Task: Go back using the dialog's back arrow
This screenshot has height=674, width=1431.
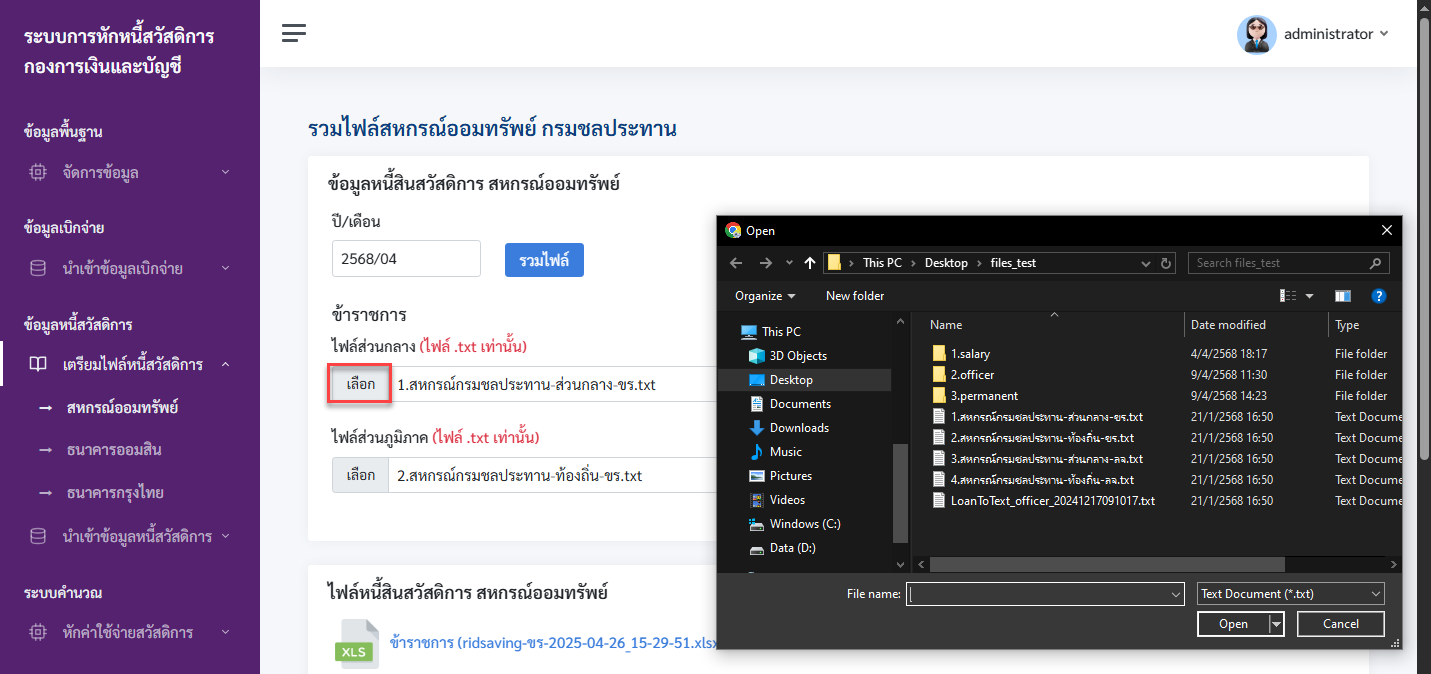Action: [x=736, y=263]
